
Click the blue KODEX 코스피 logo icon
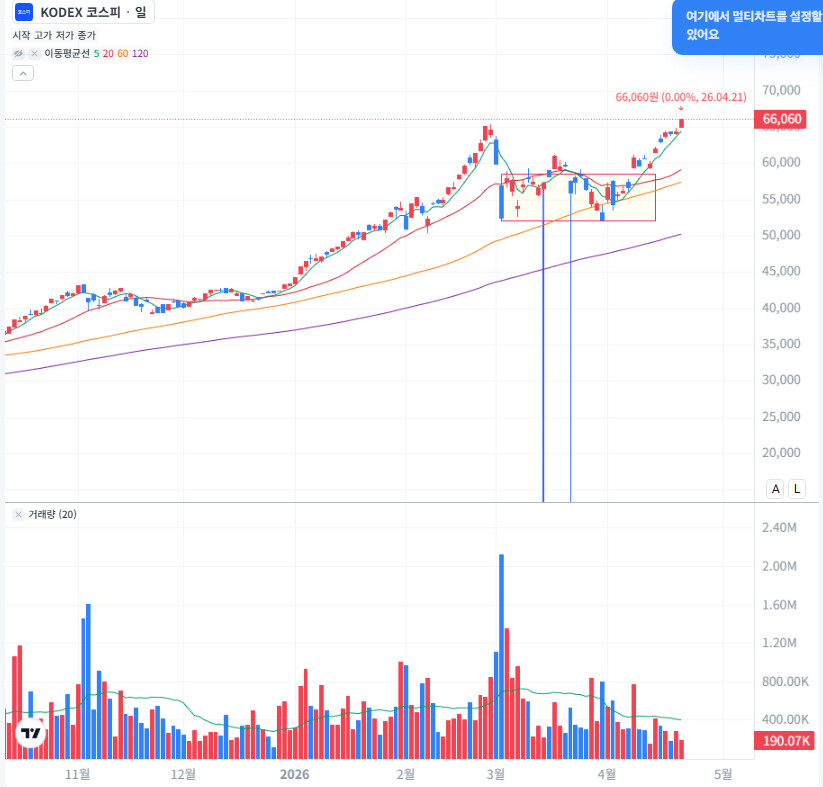pyautogui.click(x=24, y=12)
